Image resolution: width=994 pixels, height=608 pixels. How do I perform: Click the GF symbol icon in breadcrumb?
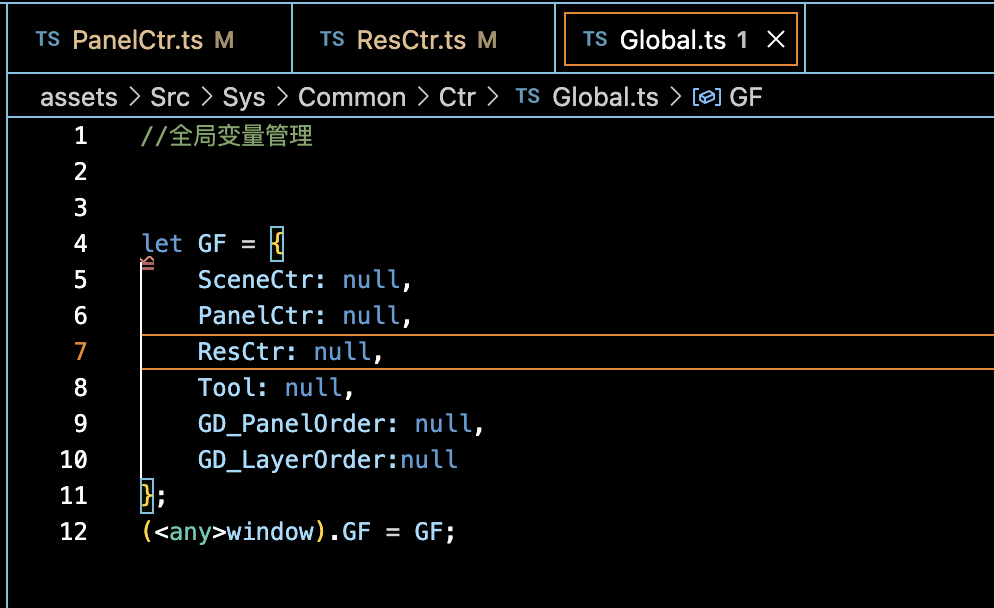tap(708, 97)
